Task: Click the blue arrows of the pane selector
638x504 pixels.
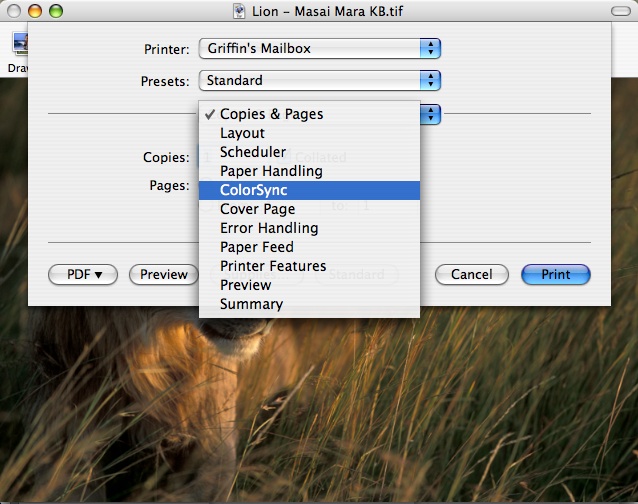Action: (x=430, y=114)
